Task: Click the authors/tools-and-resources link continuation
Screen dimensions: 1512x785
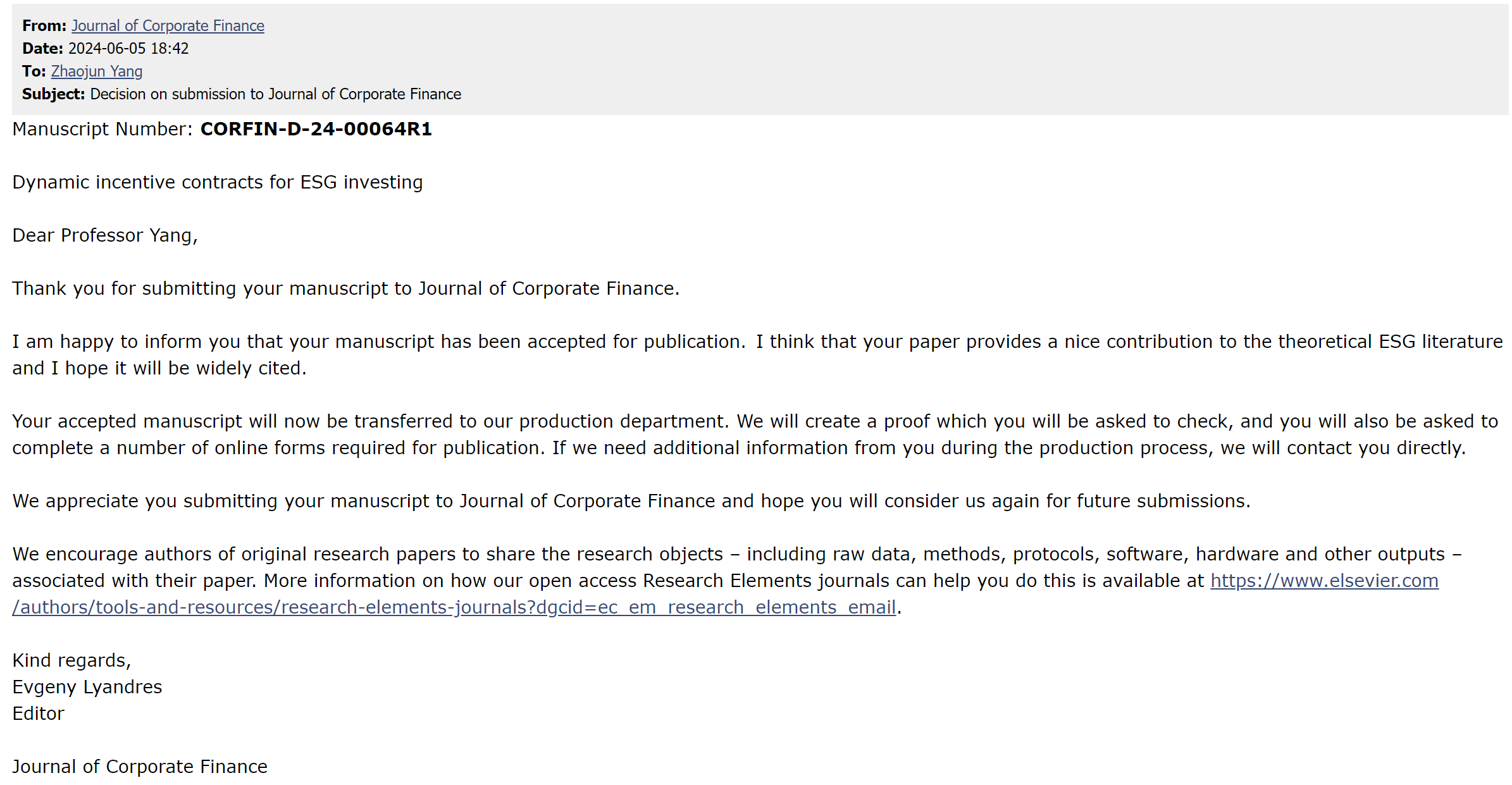Action: click(x=454, y=607)
